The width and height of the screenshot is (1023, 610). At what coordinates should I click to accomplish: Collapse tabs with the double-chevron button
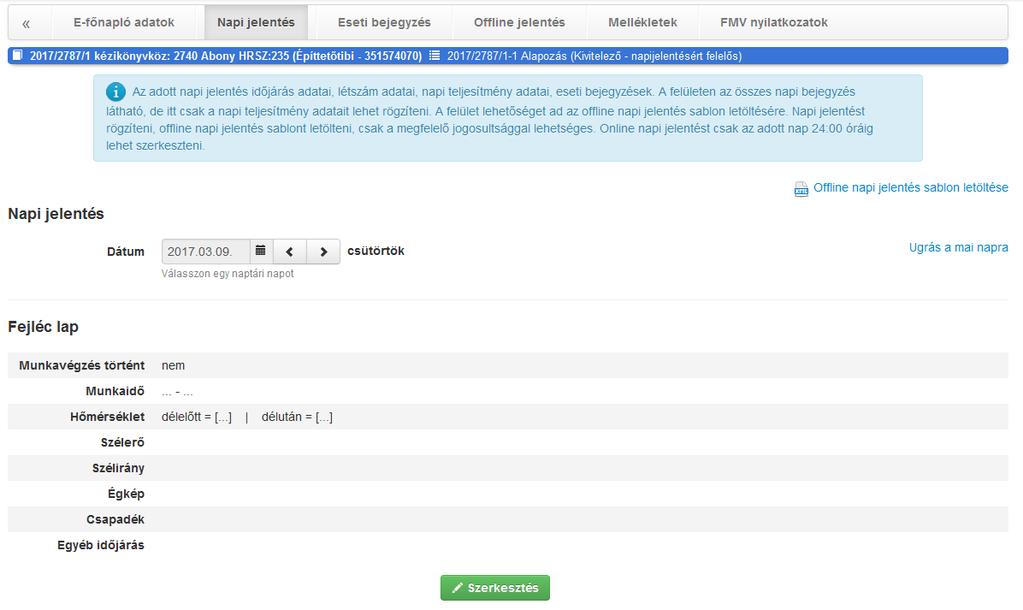click(x=26, y=23)
